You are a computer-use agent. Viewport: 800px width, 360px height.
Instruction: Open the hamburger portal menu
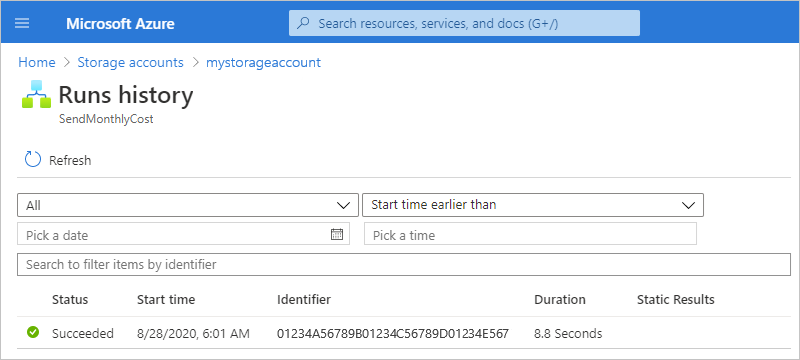coord(22,23)
